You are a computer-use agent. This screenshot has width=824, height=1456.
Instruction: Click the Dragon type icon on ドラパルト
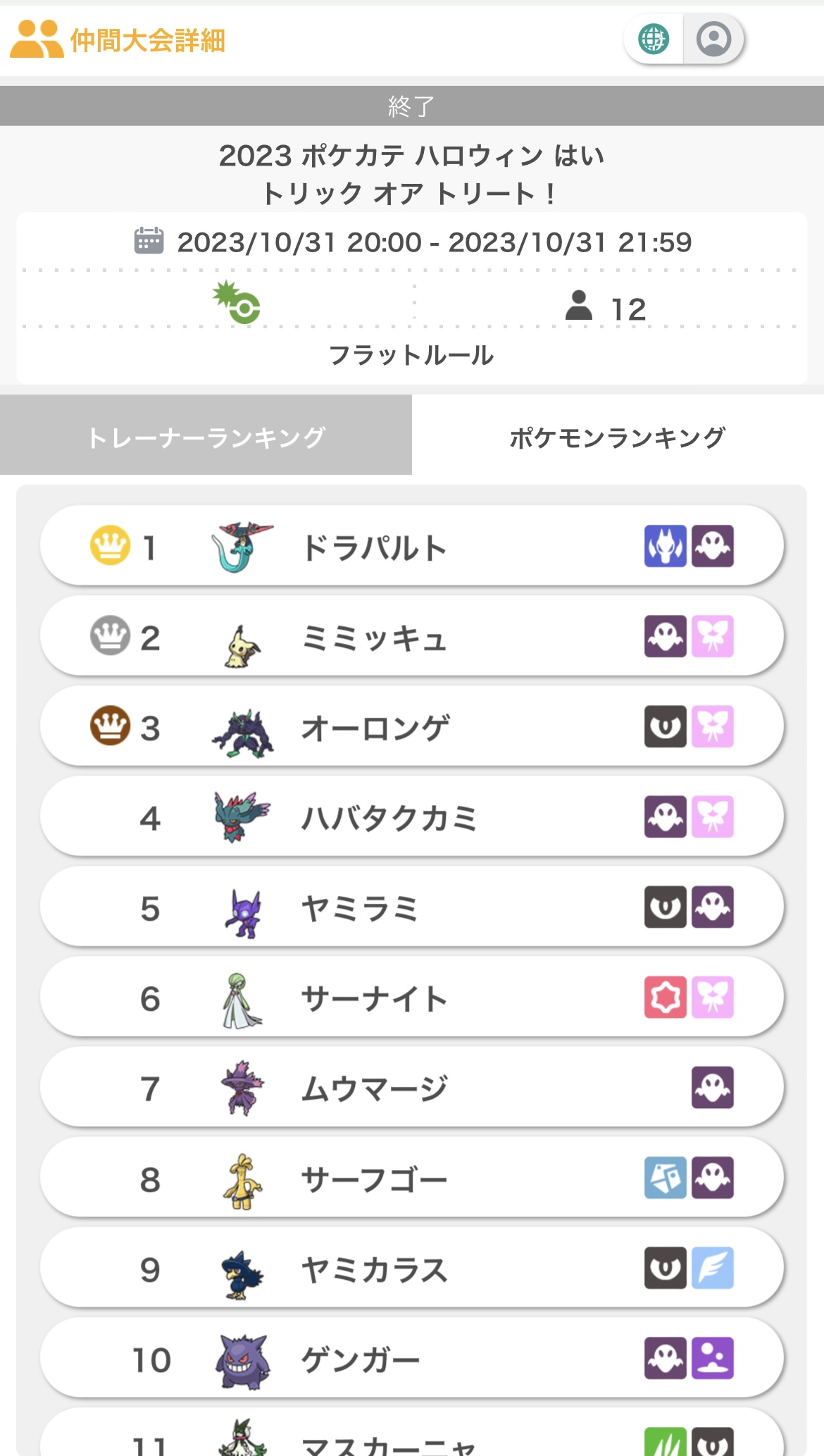coord(665,546)
